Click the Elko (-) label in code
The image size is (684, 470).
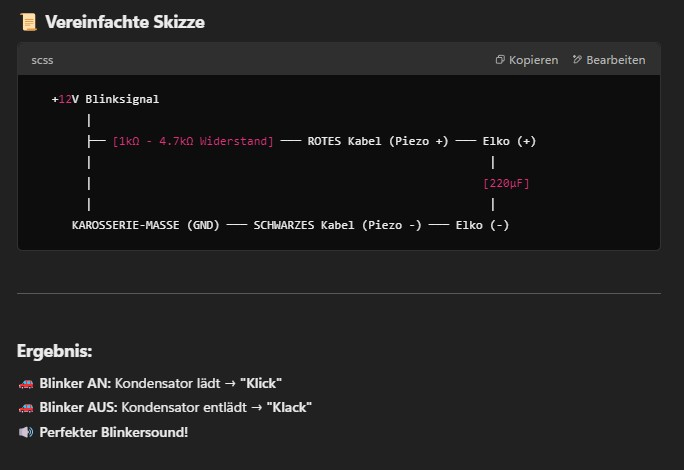coord(482,225)
